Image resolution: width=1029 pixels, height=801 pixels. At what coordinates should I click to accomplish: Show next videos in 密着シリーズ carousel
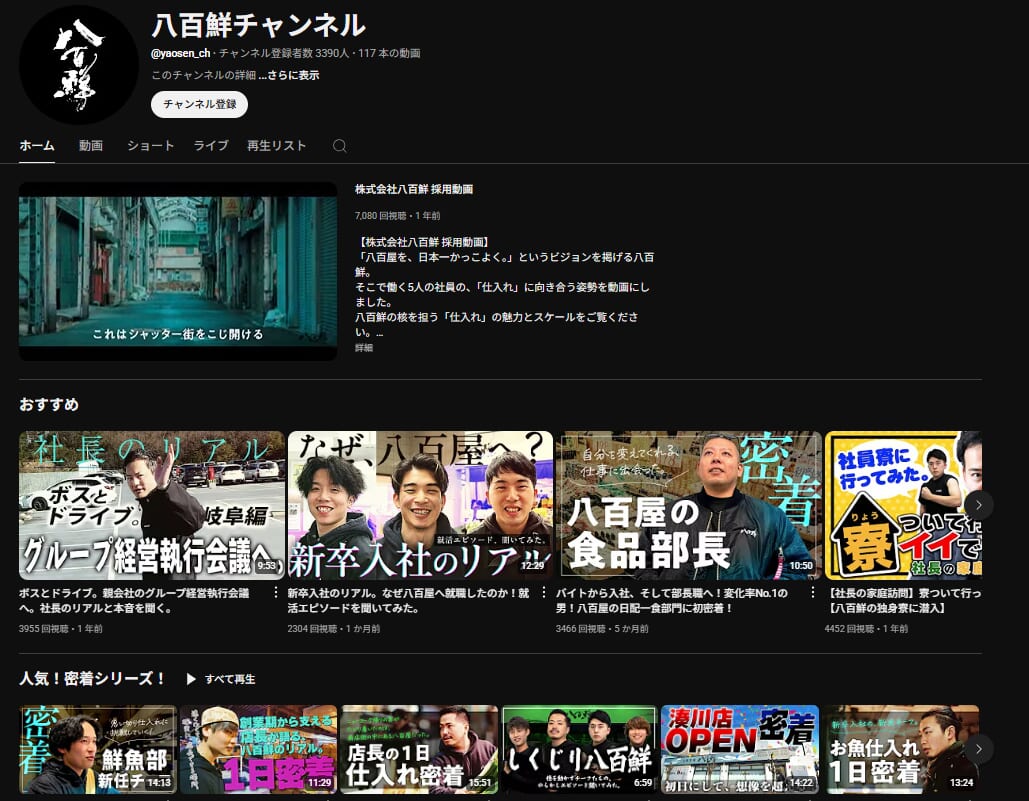click(x=978, y=749)
